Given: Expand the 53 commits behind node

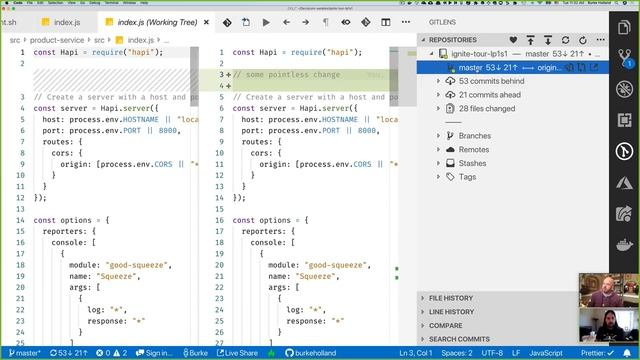Looking at the screenshot, I should (439, 81).
